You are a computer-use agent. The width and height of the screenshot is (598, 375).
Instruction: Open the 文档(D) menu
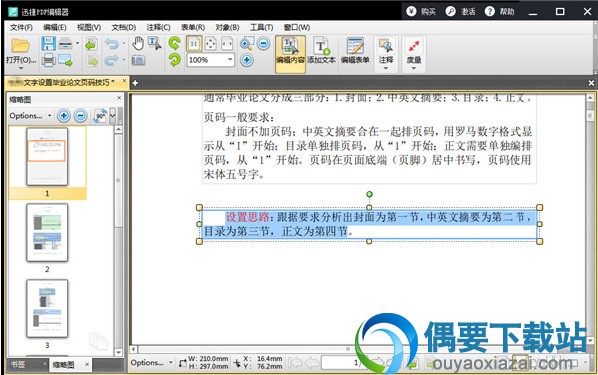tap(124, 27)
